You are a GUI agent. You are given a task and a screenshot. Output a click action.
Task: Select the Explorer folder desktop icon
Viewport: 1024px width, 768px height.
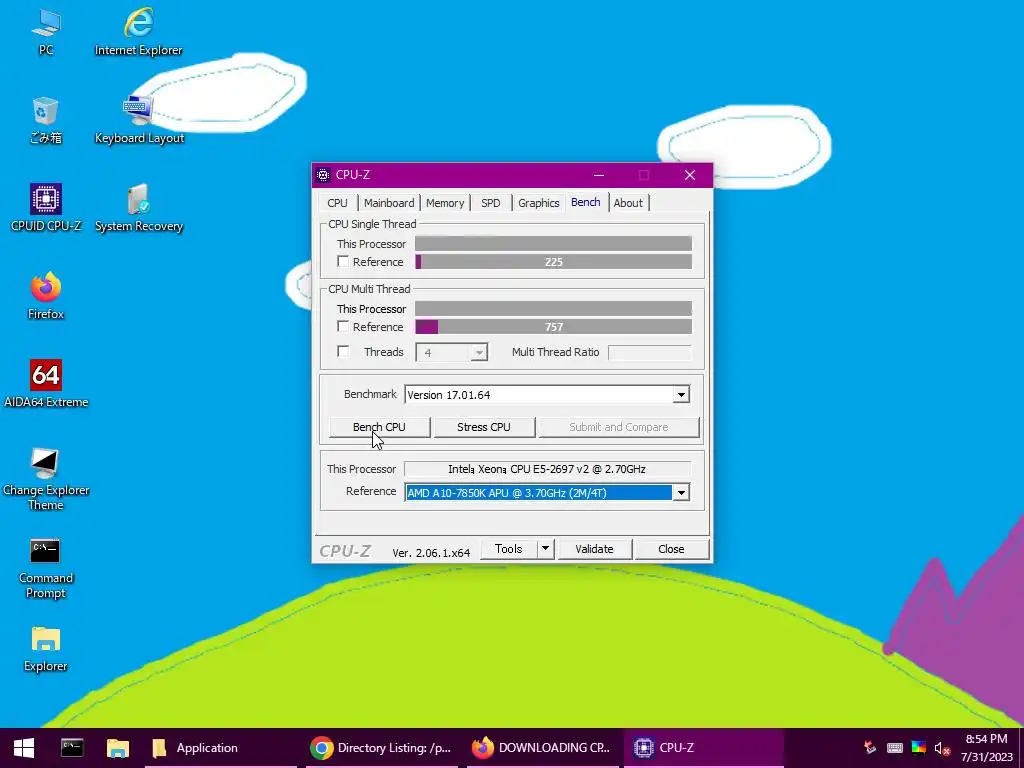point(46,649)
